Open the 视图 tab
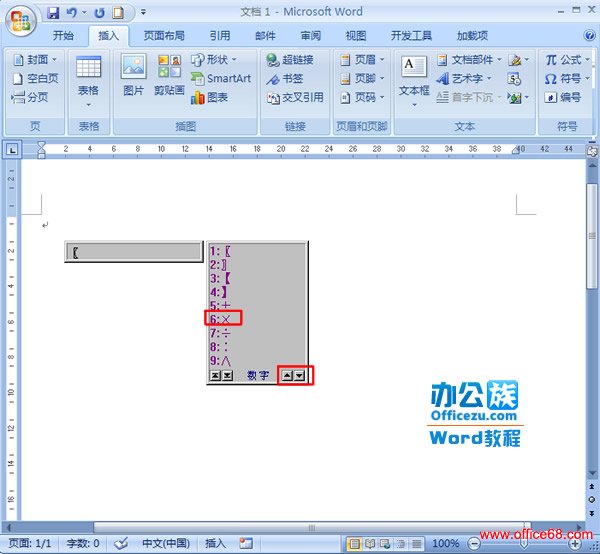This screenshot has width=600, height=554. click(x=356, y=36)
